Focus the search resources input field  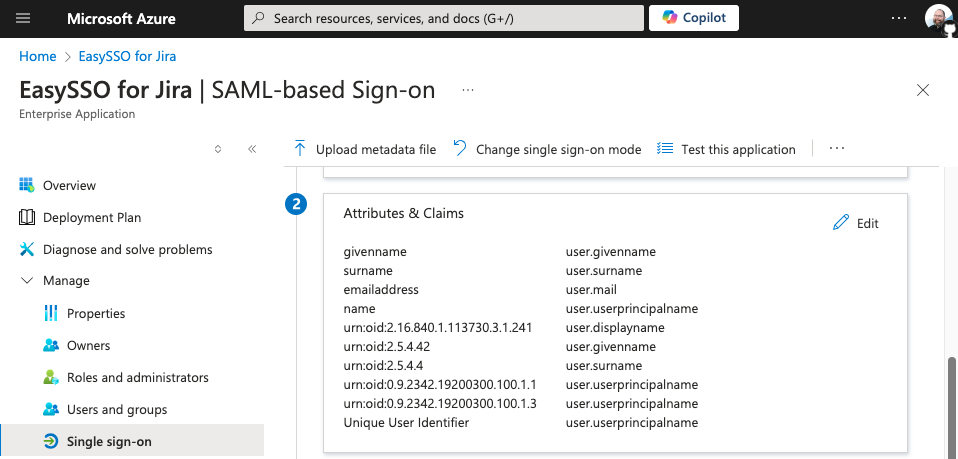click(444, 18)
